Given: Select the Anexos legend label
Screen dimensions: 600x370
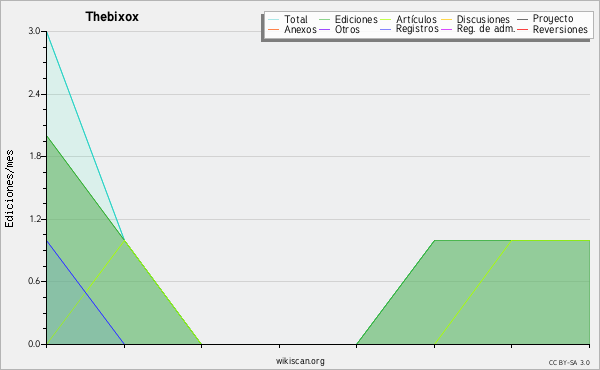Looking at the screenshot, I should [300, 29].
